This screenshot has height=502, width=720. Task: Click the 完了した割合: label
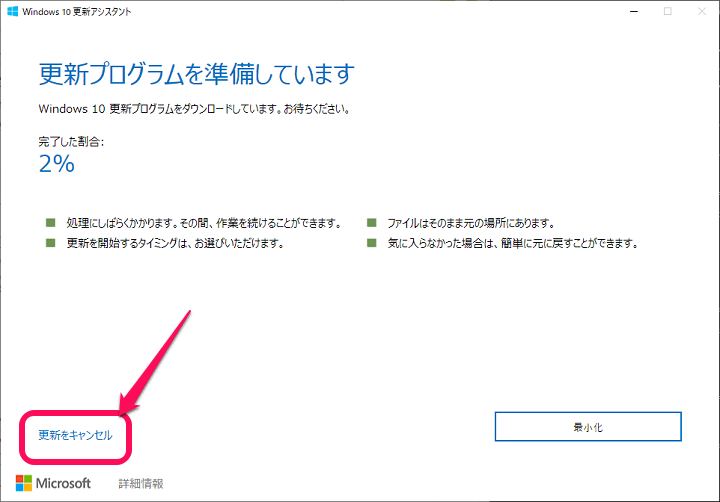[x=71, y=142]
